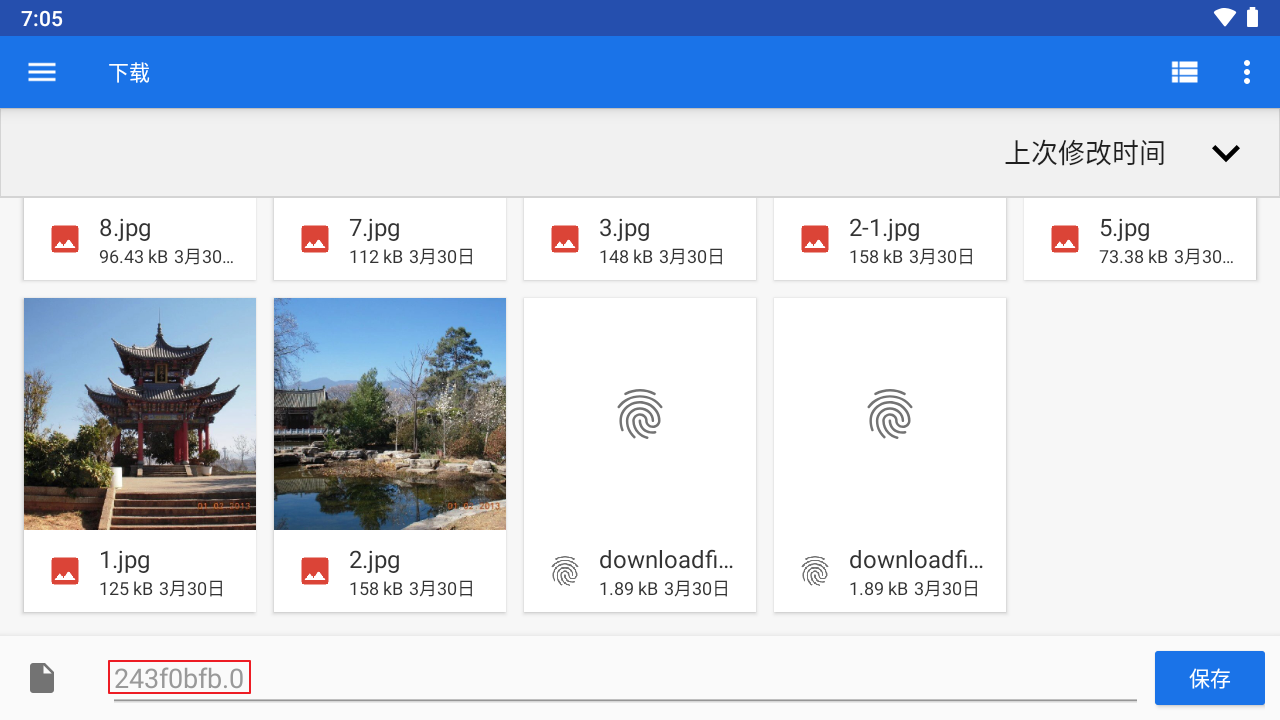Open the 上次修改时间 sort dropdown
The width and height of the screenshot is (1280, 720).
pos(1085,153)
